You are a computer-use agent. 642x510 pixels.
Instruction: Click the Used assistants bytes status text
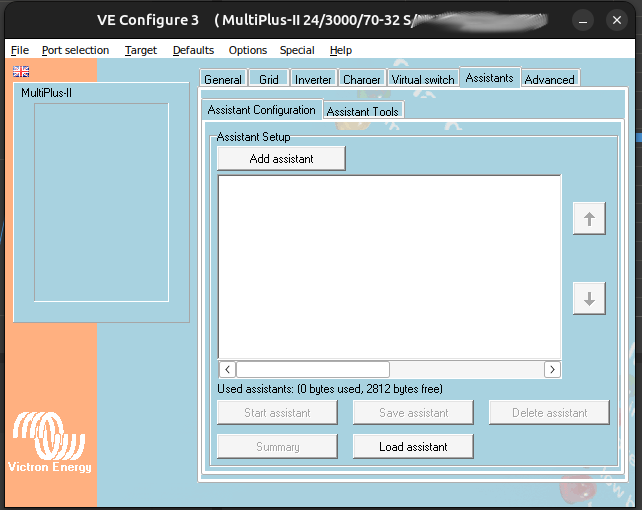330,389
